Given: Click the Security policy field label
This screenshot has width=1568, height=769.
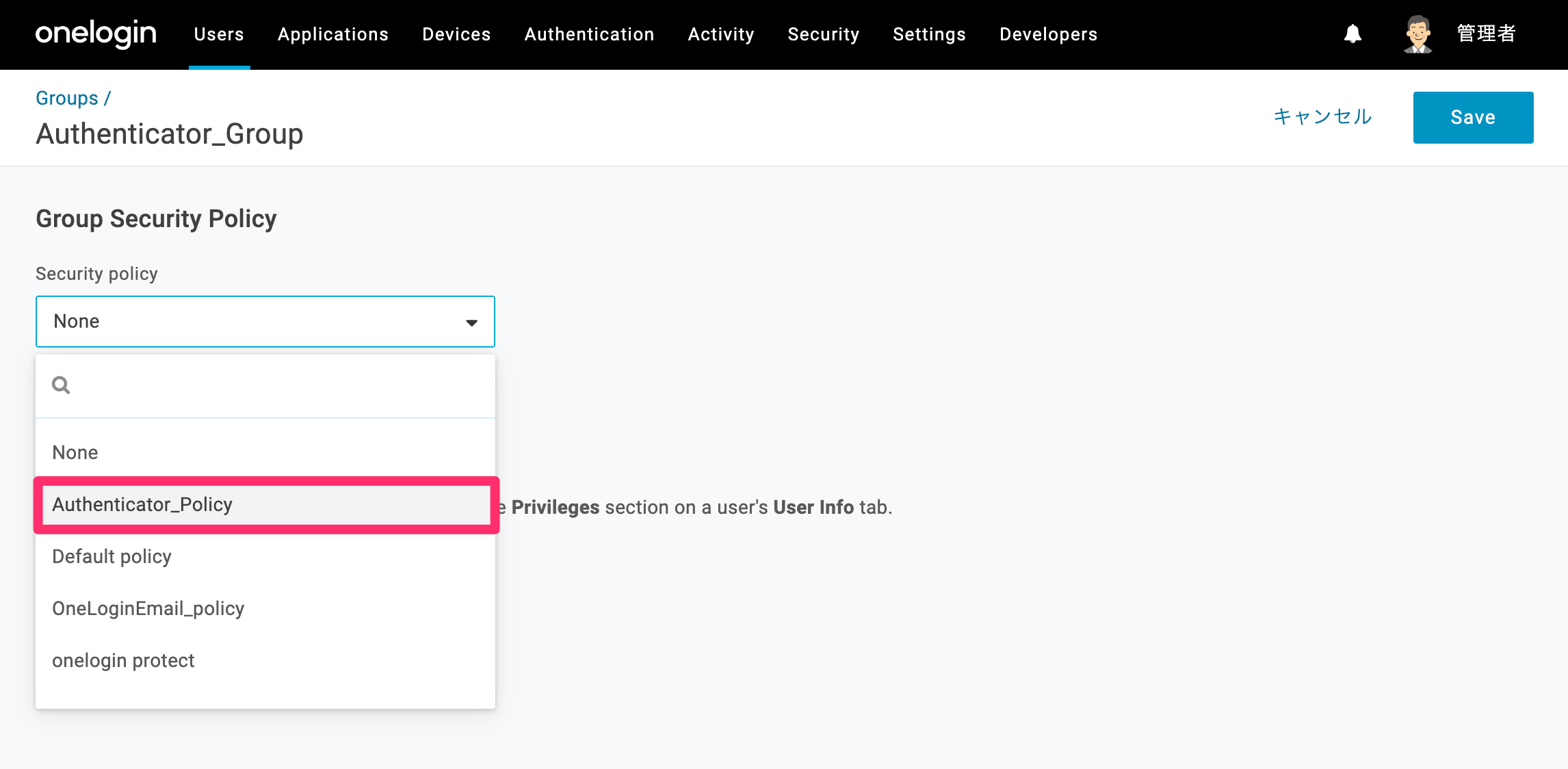Looking at the screenshot, I should point(96,274).
